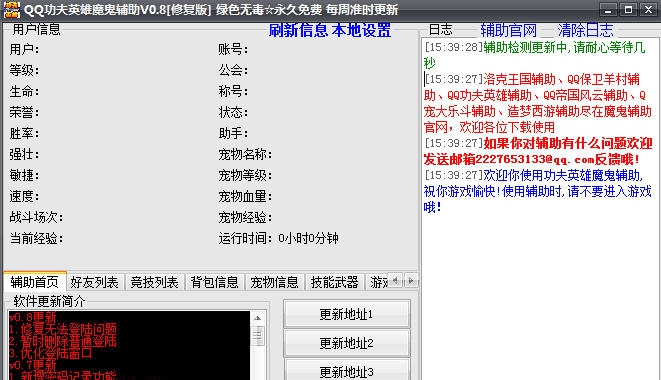Click the 运行时间: 0小时0分钟 text

tap(278, 239)
